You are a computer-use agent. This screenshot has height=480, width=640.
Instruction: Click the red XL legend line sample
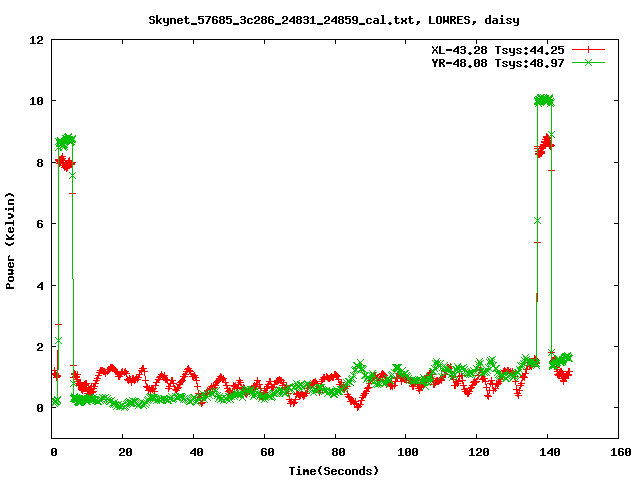[588, 50]
